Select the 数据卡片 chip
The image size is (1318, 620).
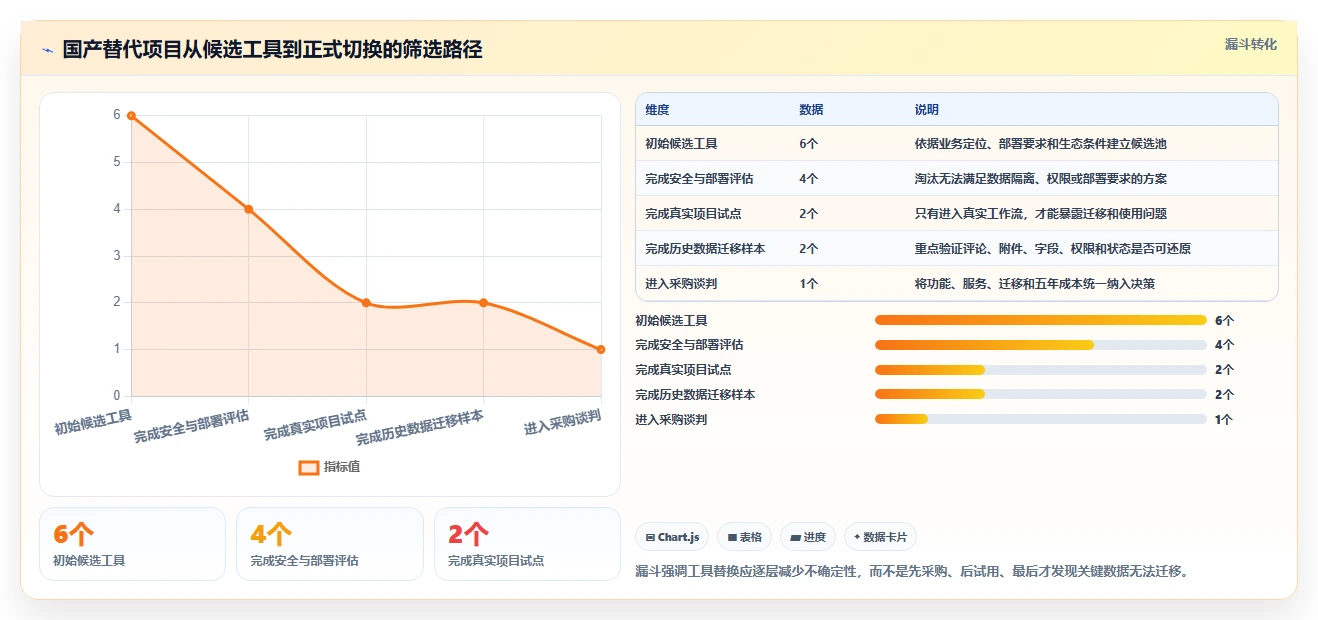880,537
